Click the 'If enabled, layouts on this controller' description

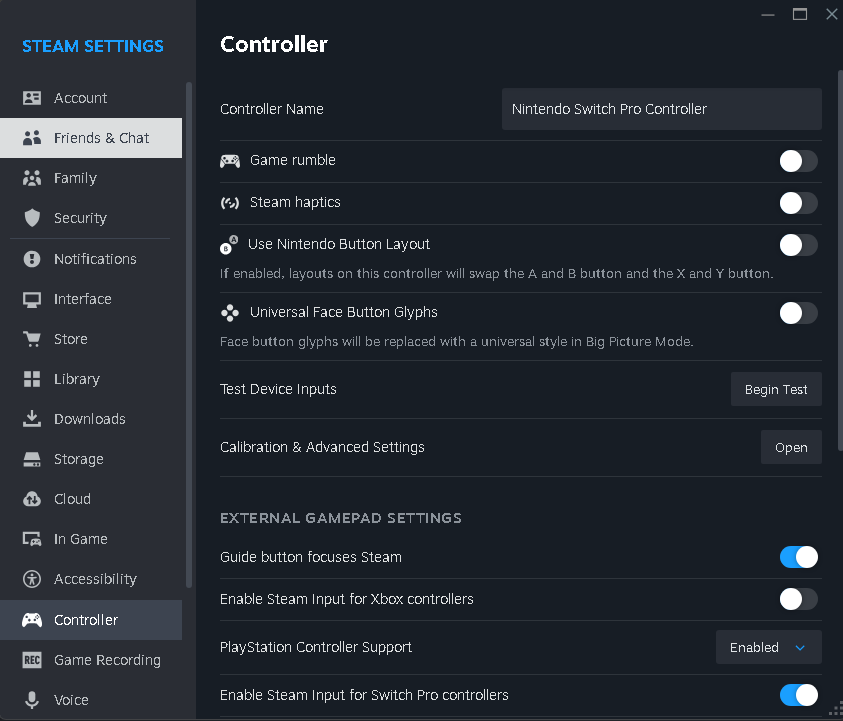497,274
